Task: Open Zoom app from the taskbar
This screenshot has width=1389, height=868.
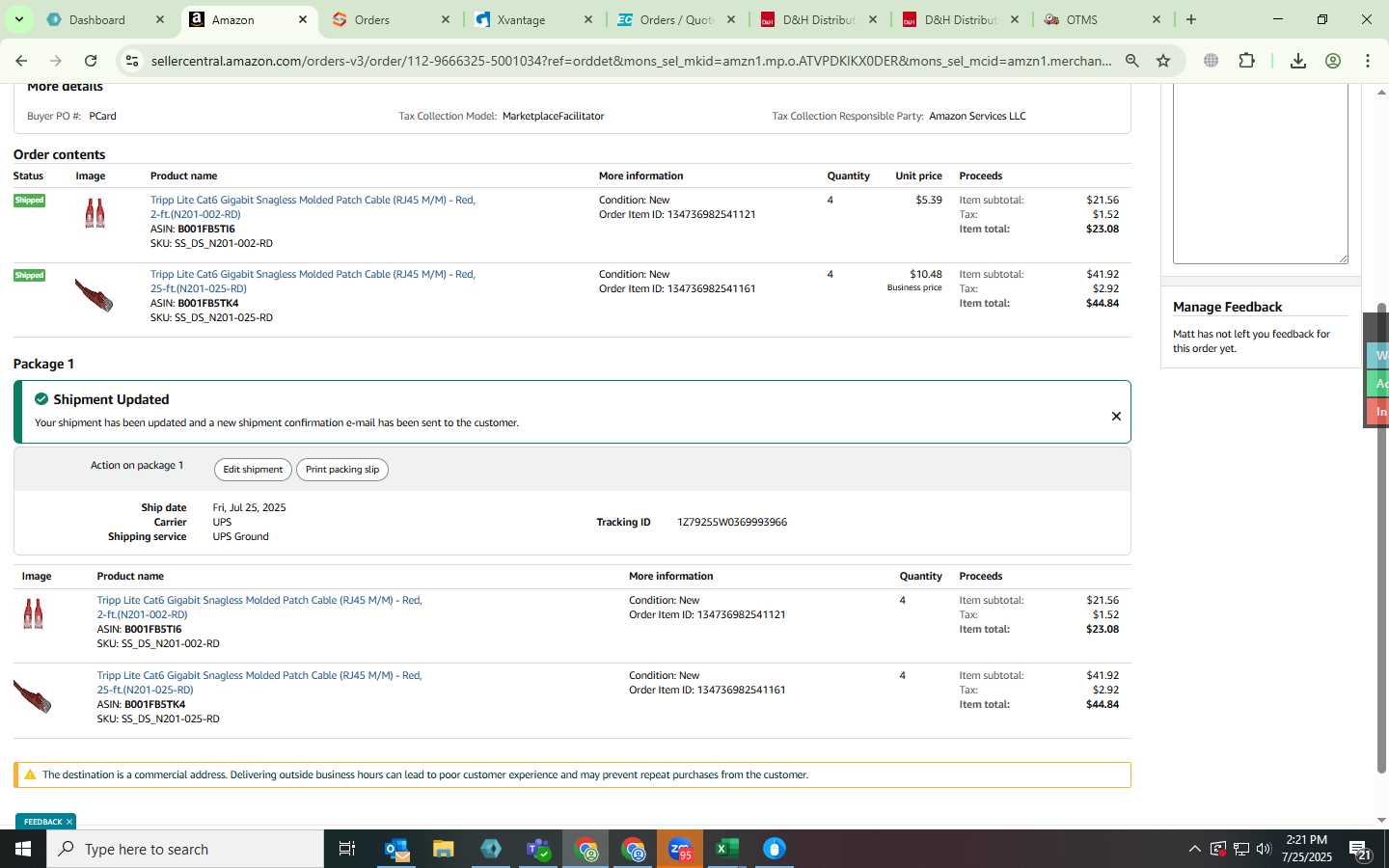Action: click(x=680, y=849)
